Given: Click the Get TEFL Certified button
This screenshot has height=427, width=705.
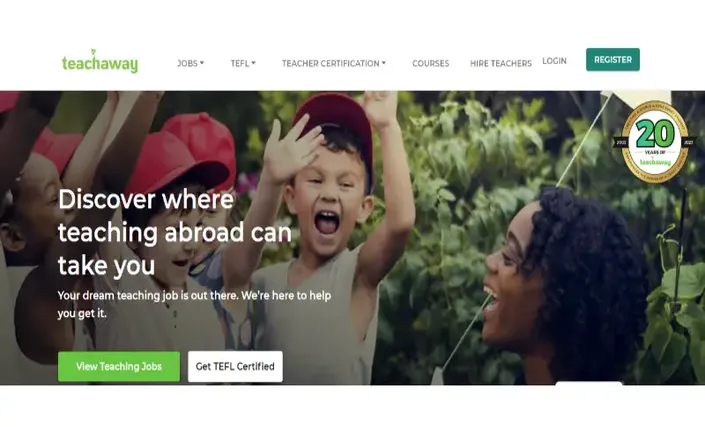Looking at the screenshot, I should point(235,366).
